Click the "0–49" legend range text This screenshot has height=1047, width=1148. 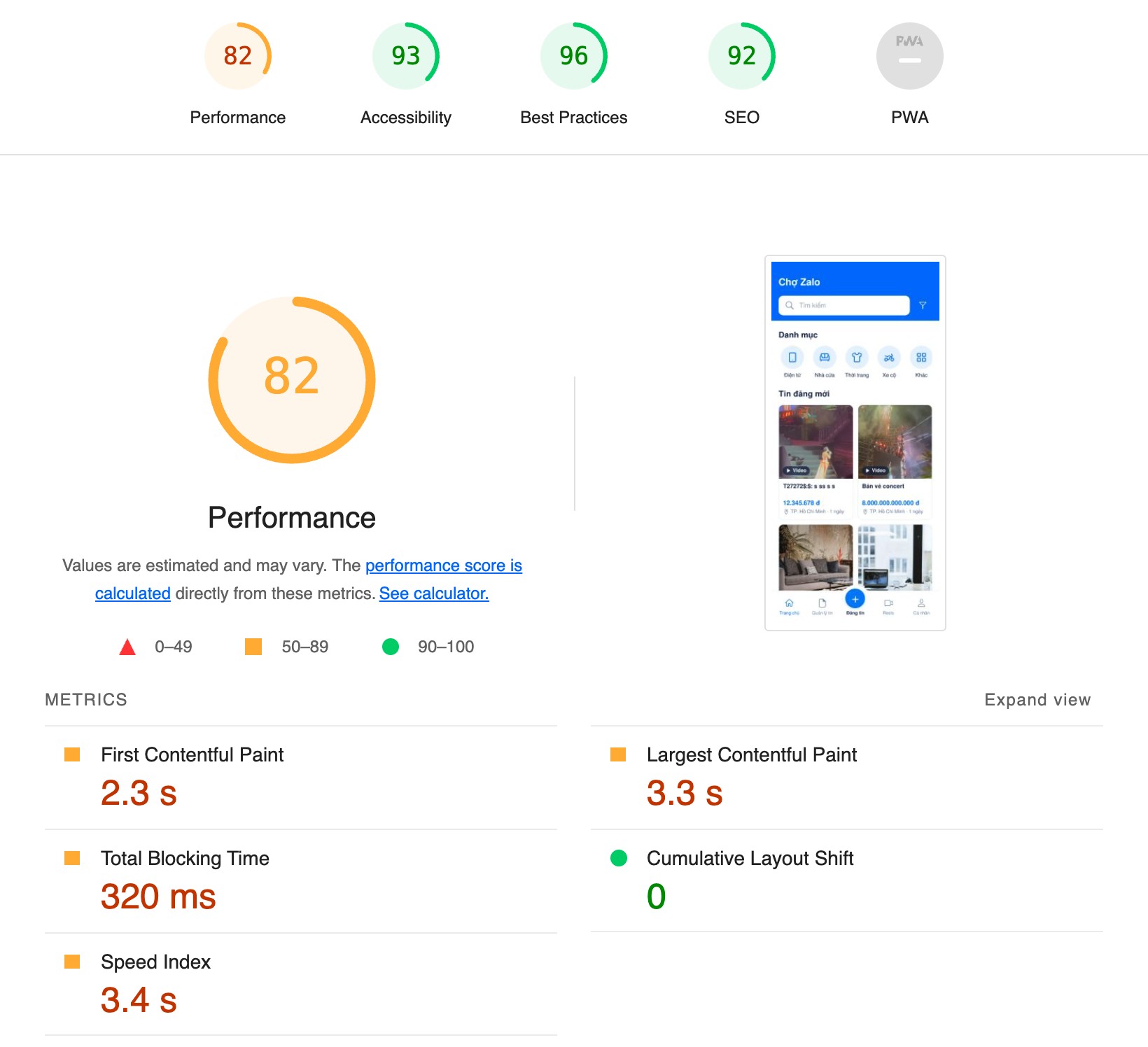174,647
